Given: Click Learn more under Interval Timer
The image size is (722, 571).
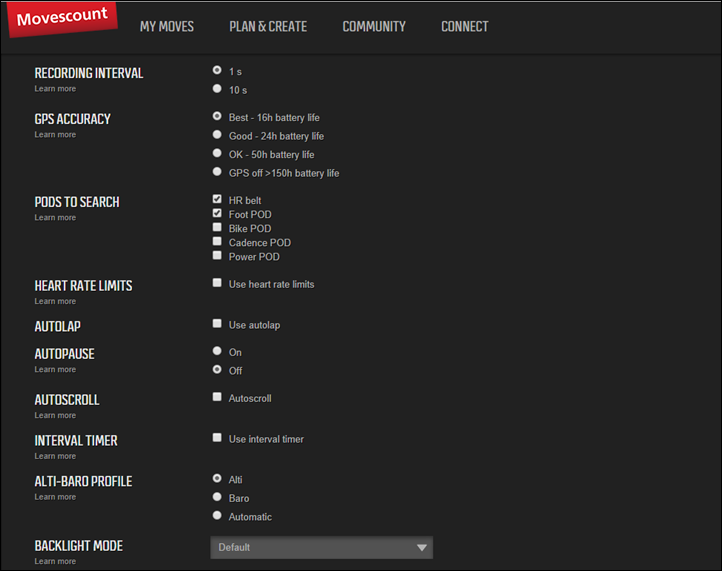Looking at the screenshot, I should point(55,456).
